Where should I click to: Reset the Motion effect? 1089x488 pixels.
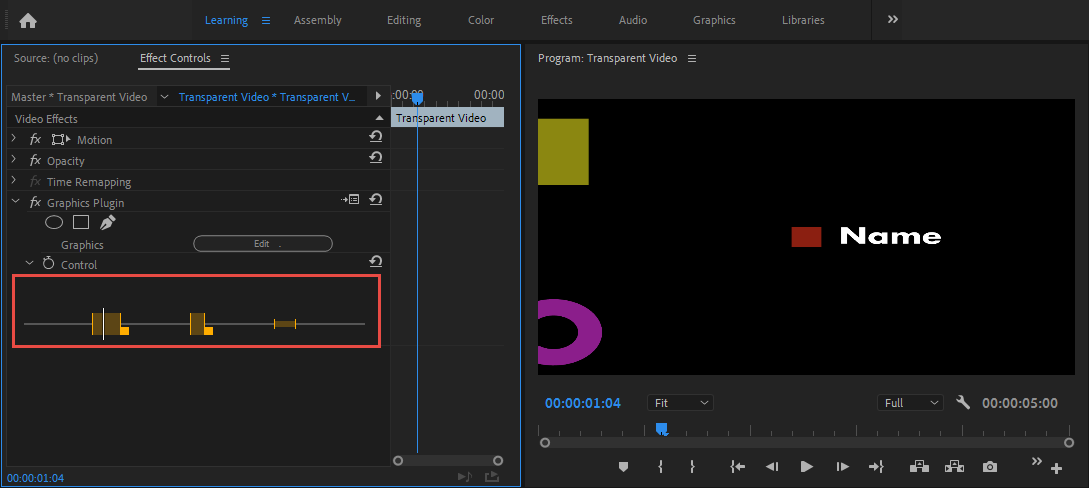tap(376, 137)
